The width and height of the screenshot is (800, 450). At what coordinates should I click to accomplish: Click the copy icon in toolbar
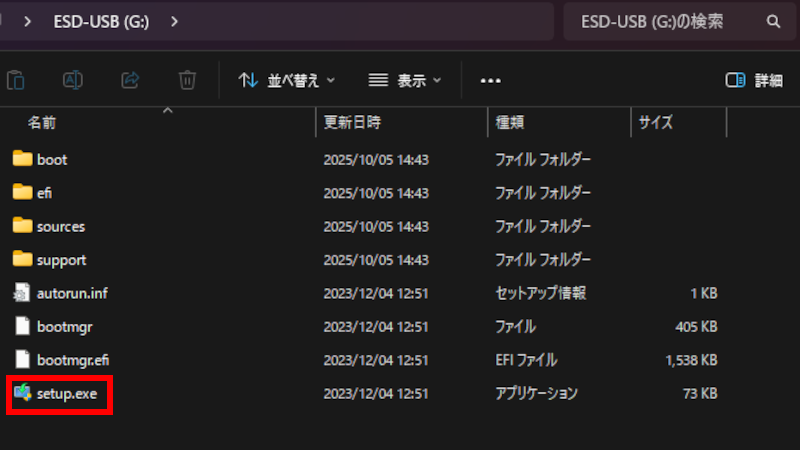click(16, 80)
